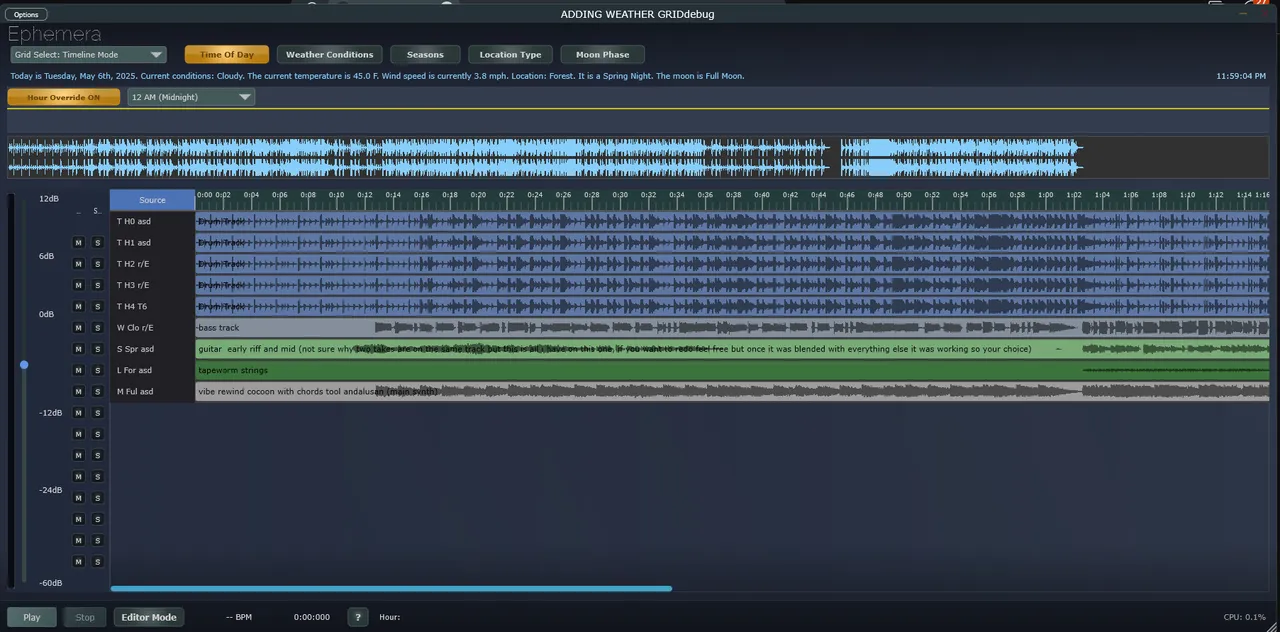
Task: Solo the track beside T H2 r/E
Action: (x=97, y=264)
